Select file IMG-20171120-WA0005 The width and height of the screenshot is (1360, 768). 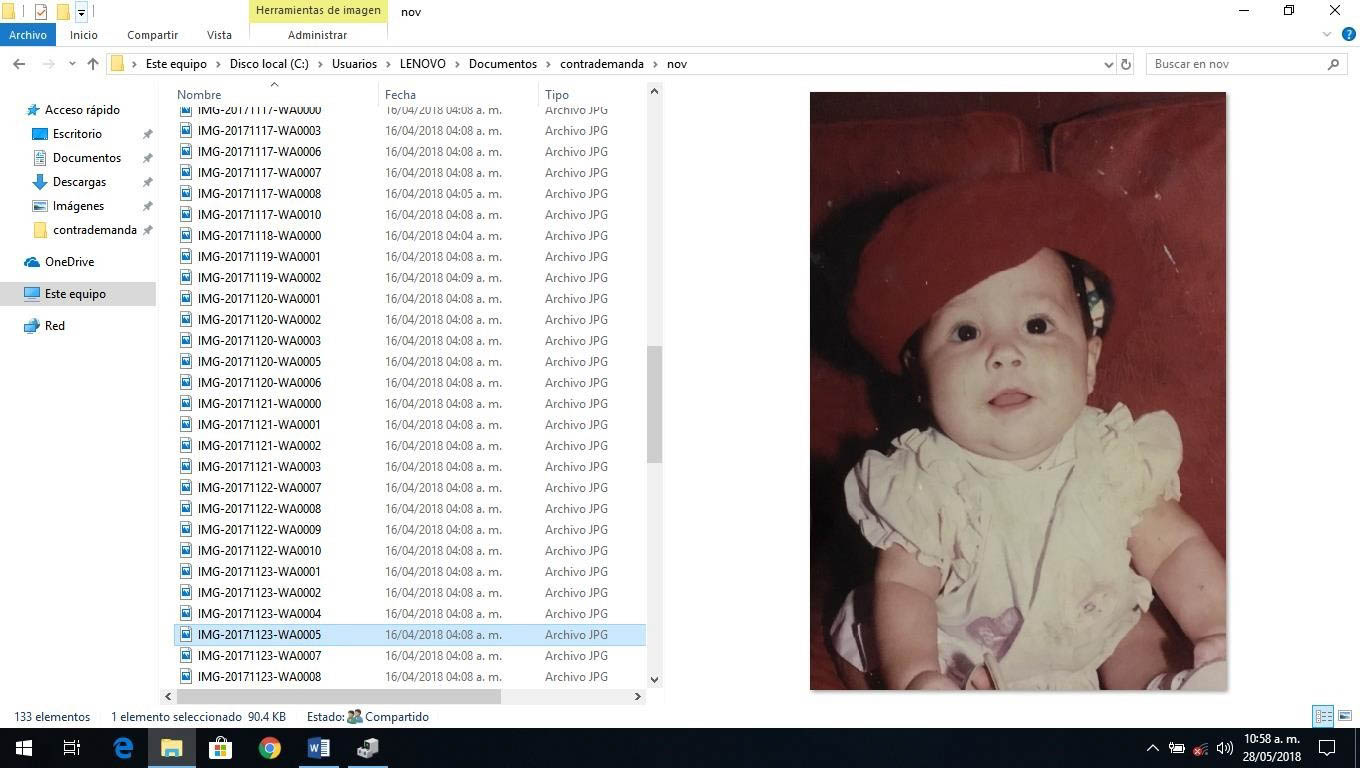coord(259,362)
